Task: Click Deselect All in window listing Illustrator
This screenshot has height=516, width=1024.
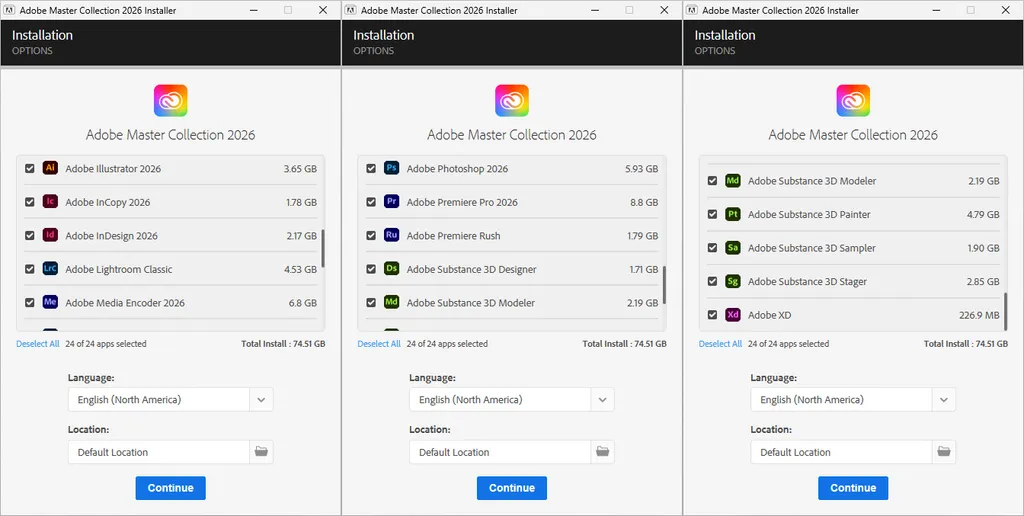Action: [38, 344]
